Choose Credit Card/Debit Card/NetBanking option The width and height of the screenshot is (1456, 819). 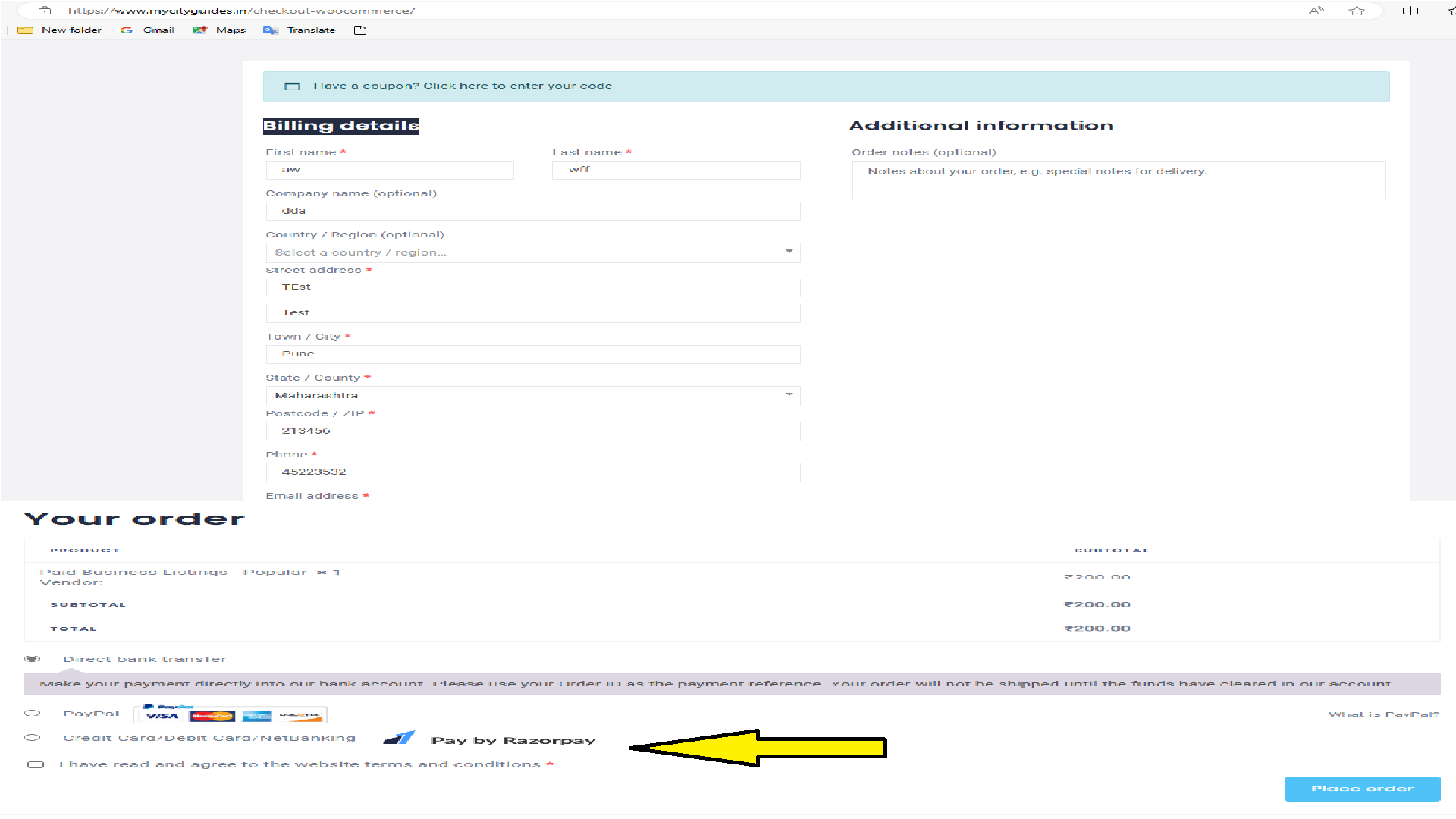pos(32,738)
